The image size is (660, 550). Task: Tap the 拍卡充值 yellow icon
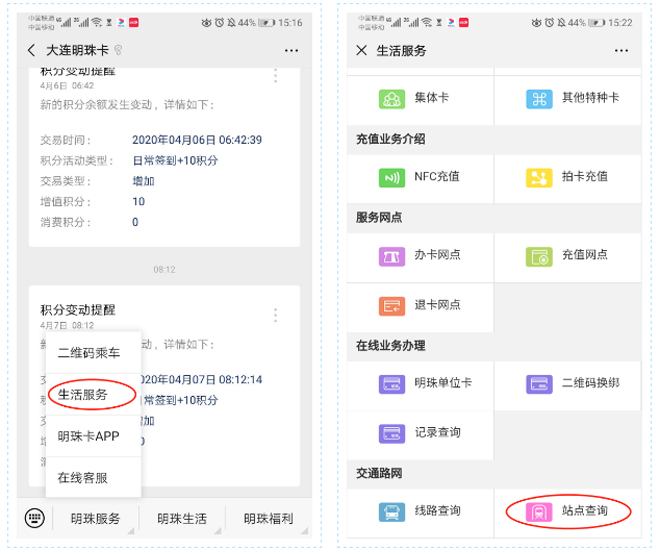(539, 177)
